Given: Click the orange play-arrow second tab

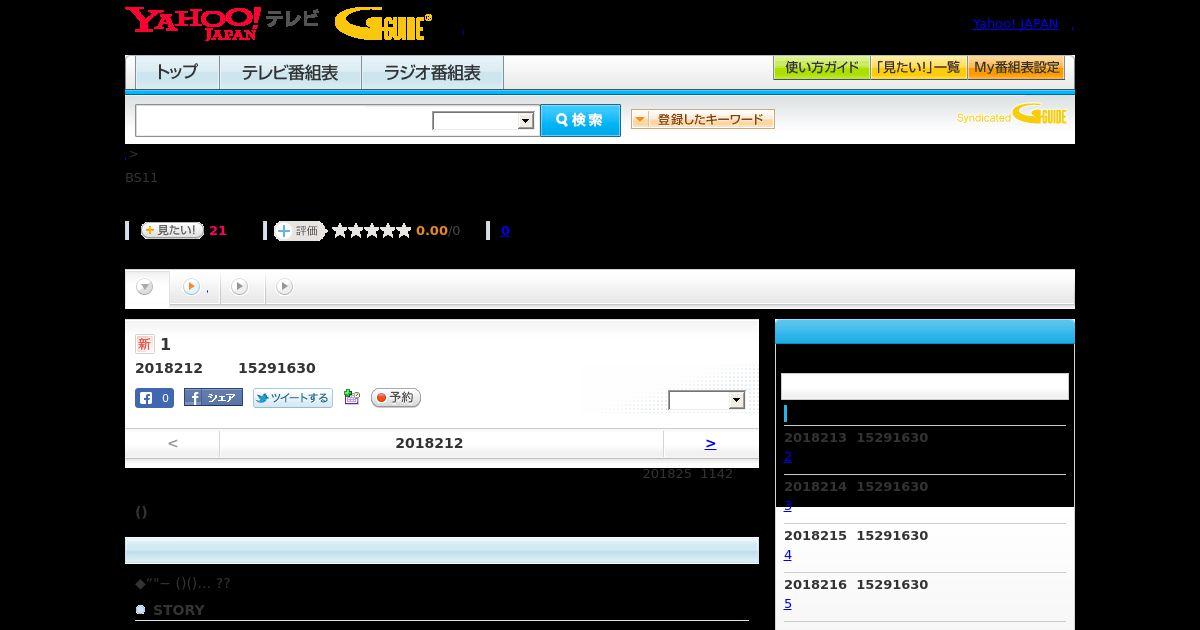Looking at the screenshot, I should (191, 287).
